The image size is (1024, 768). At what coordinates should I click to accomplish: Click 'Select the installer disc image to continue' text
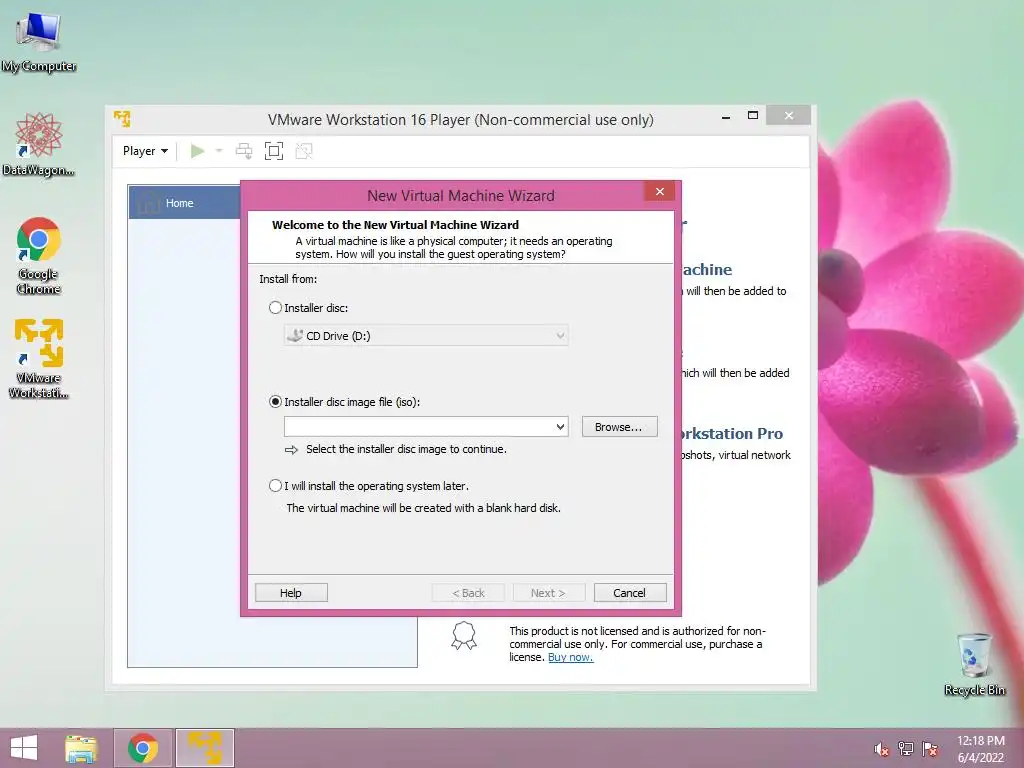[x=406, y=449]
